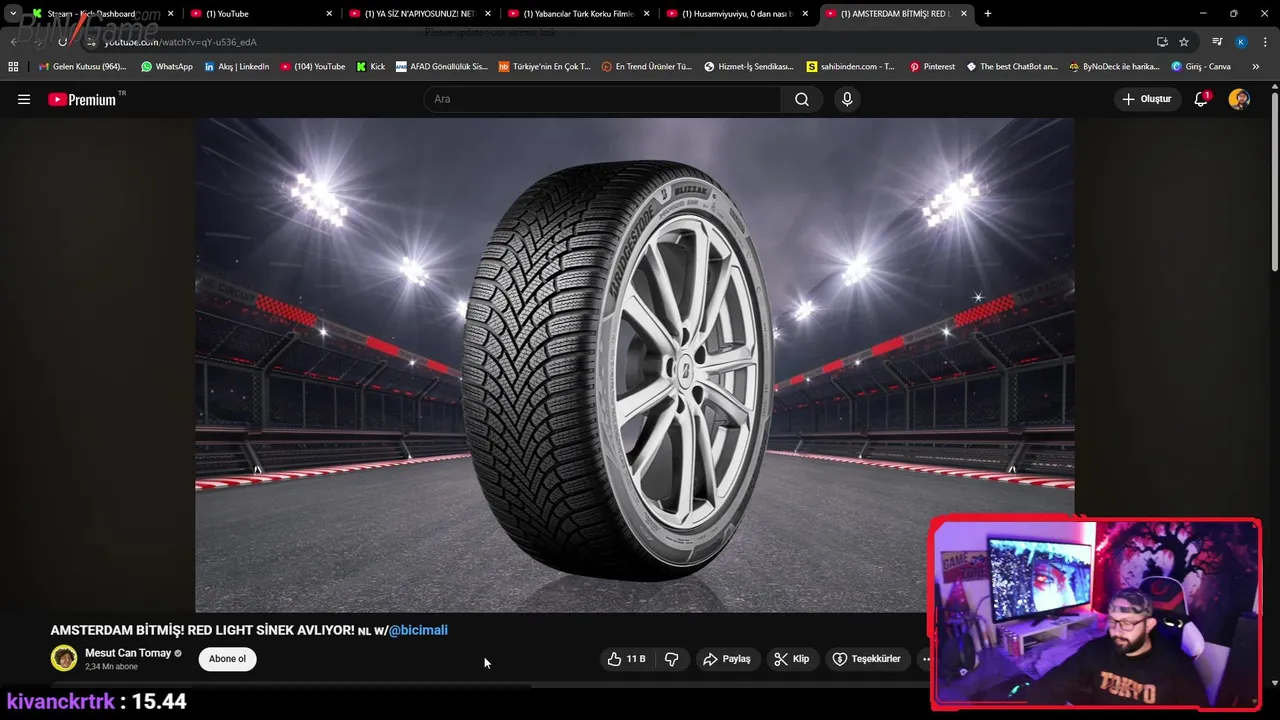Open the YouTube guide hamburger menu

[24, 99]
